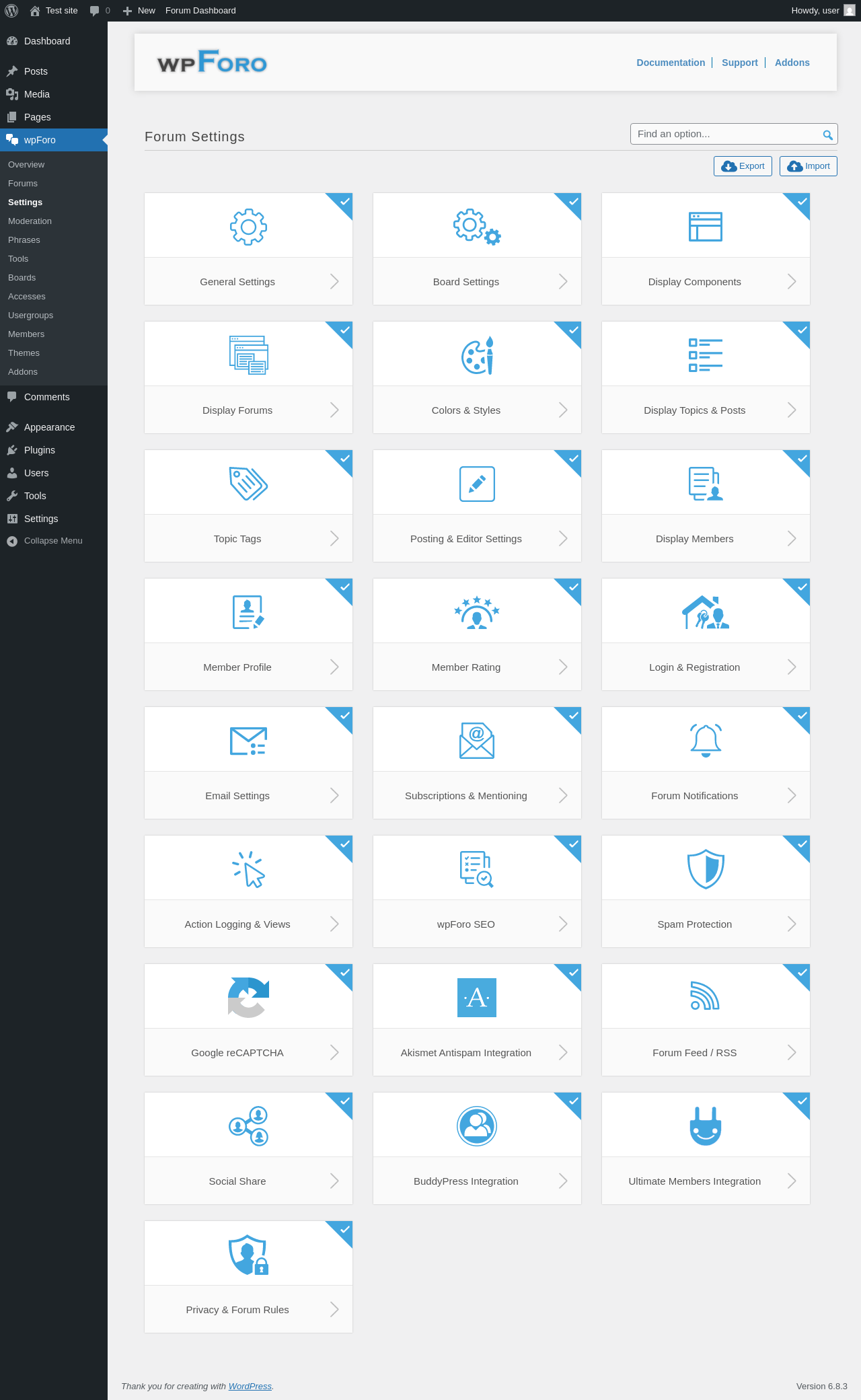The image size is (861, 1400).
Task: Open the Member Profile icon
Action: point(248,612)
